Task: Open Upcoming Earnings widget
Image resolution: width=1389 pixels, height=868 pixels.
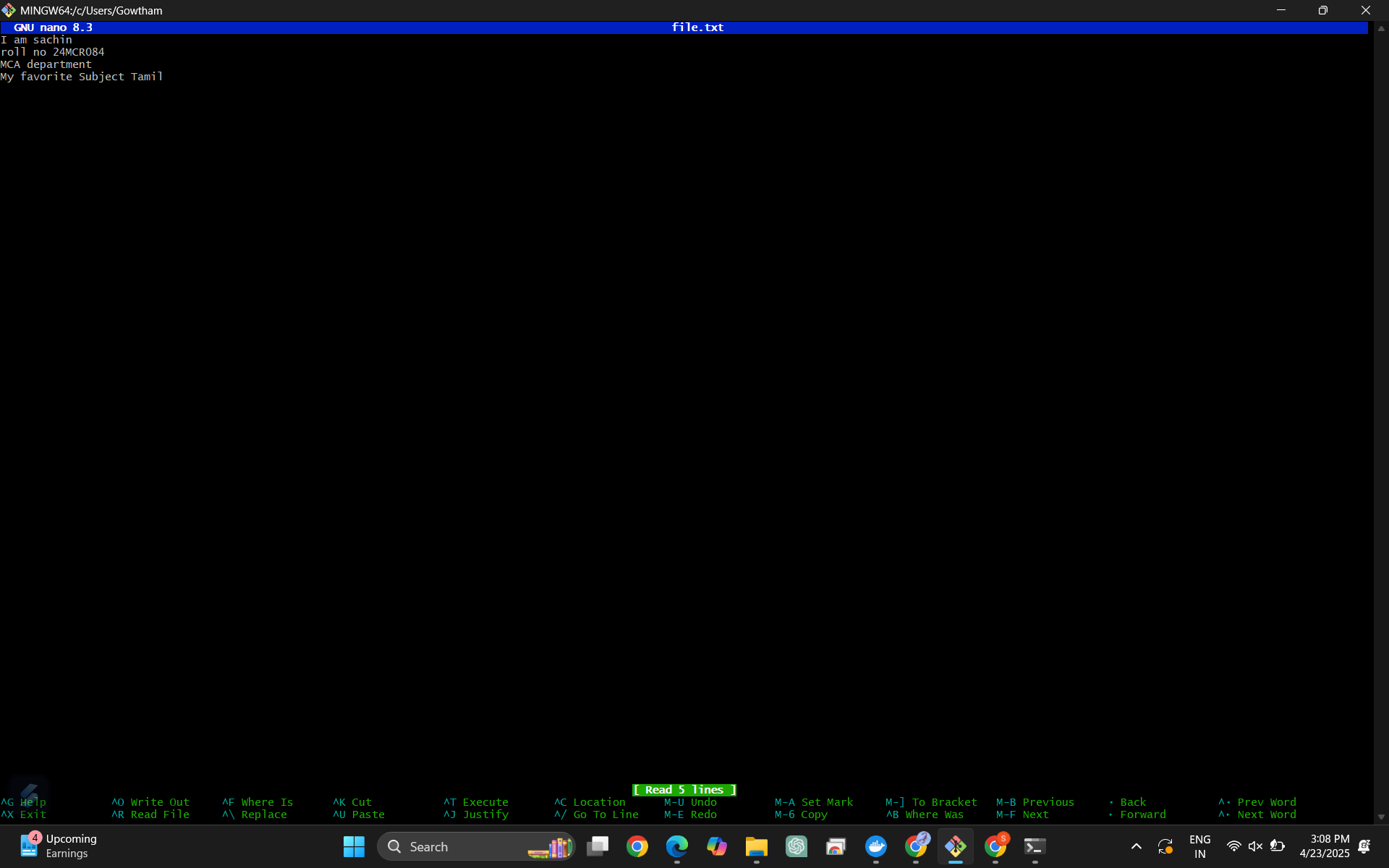Action: point(58,846)
